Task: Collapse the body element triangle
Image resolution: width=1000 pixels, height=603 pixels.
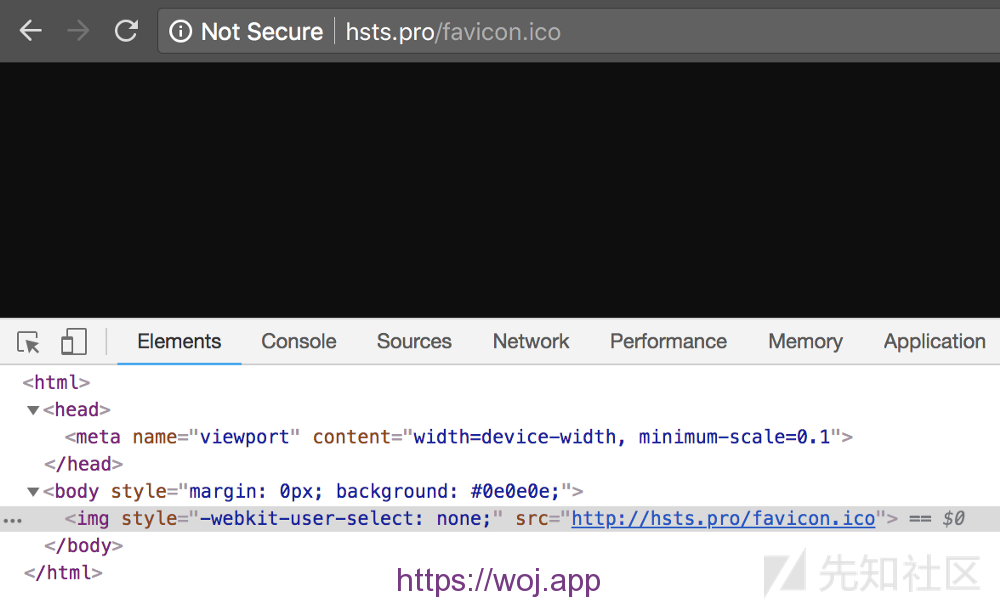Action: click(33, 492)
